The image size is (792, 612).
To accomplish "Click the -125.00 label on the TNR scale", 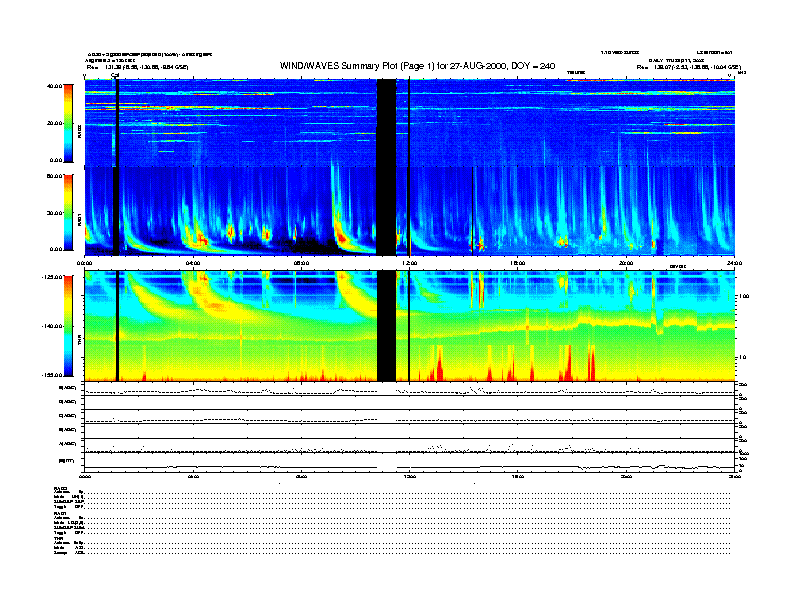I will (x=52, y=277).
